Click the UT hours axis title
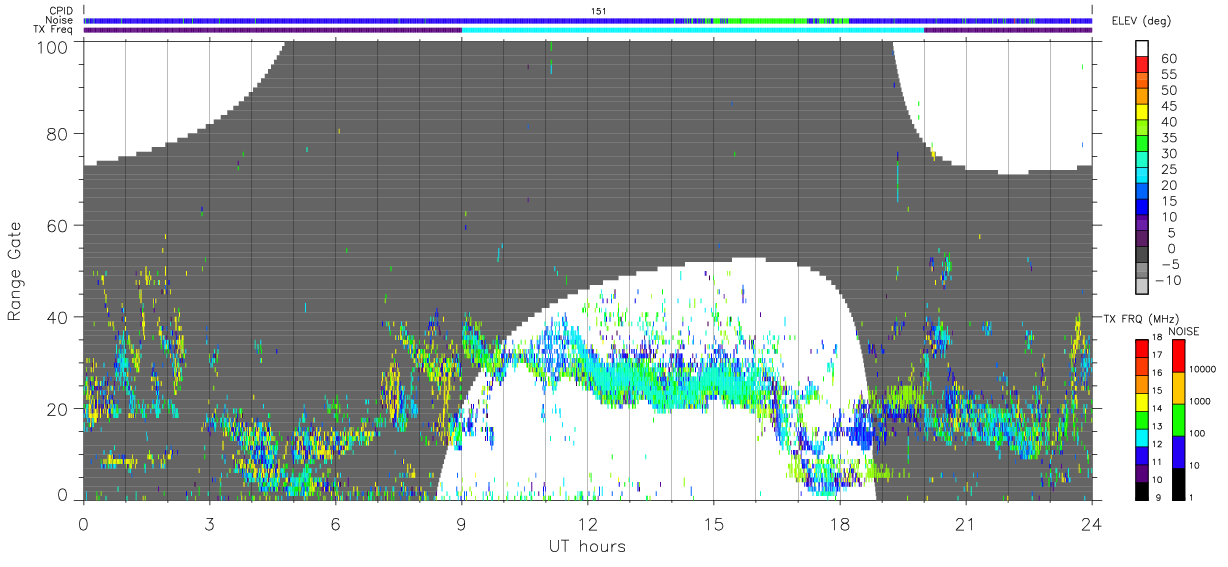Image resolution: width=1228 pixels, height=567 pixels. (x=586, y=546)
